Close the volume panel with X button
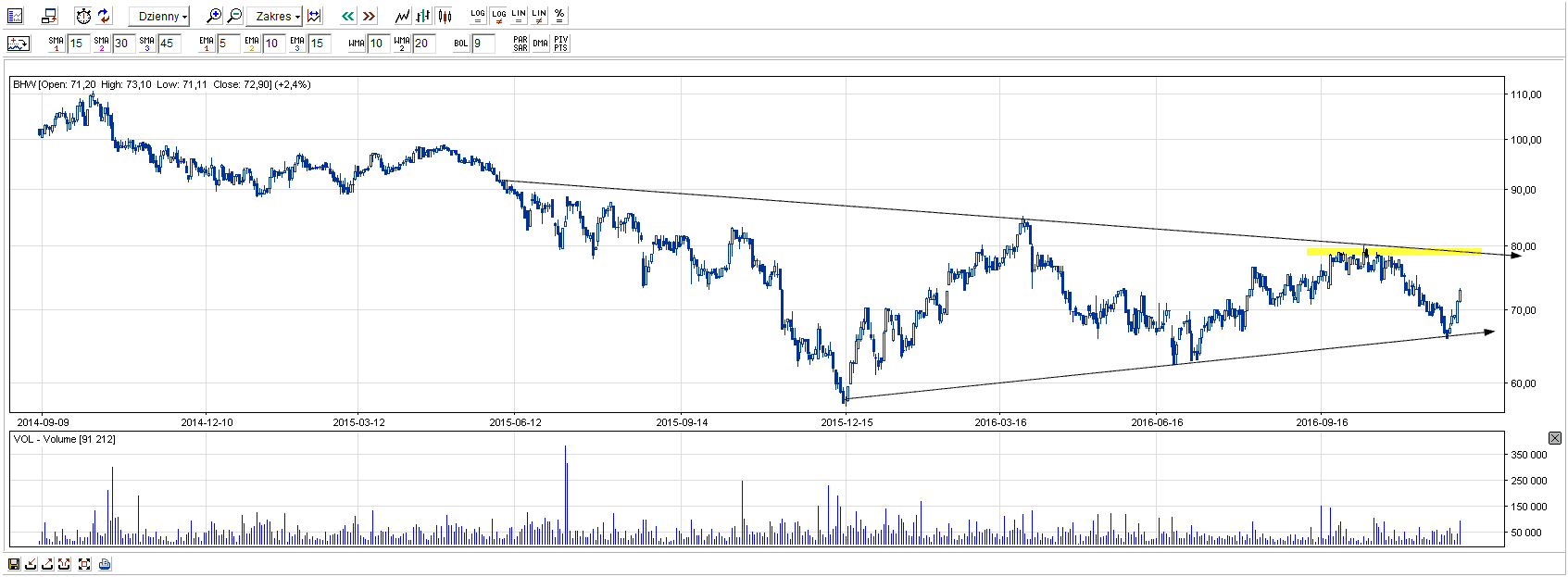The image size is (1568, 577). (x=1555, y=438)
